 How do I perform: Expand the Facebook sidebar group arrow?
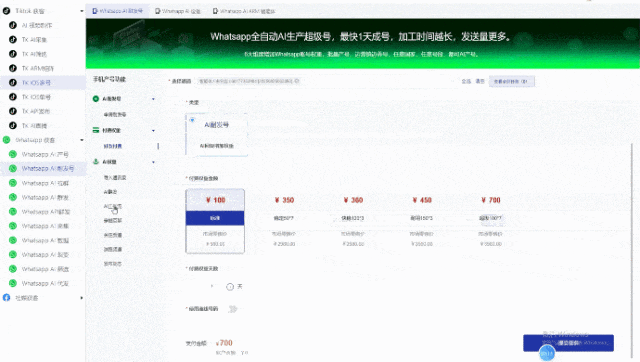(82, 298)
